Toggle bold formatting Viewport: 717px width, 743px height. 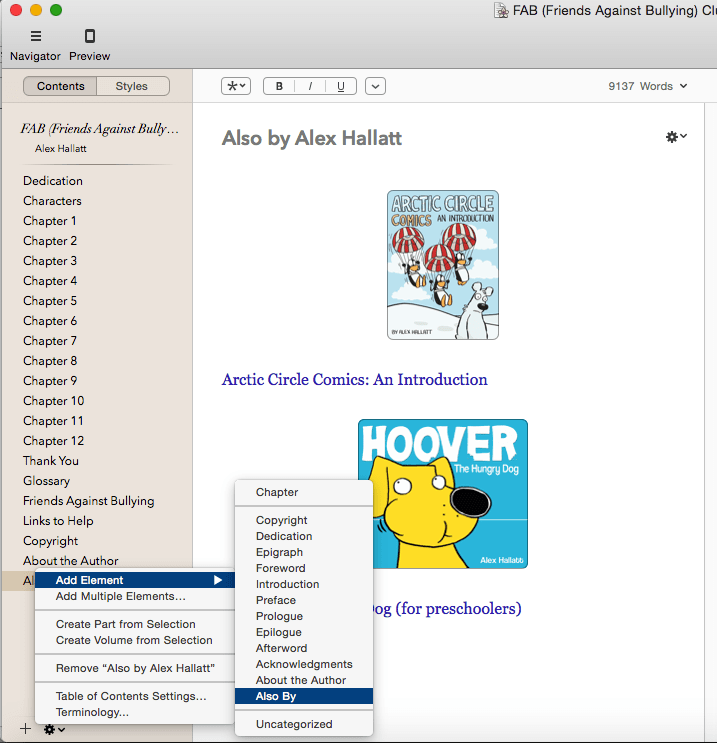point(279,86)
